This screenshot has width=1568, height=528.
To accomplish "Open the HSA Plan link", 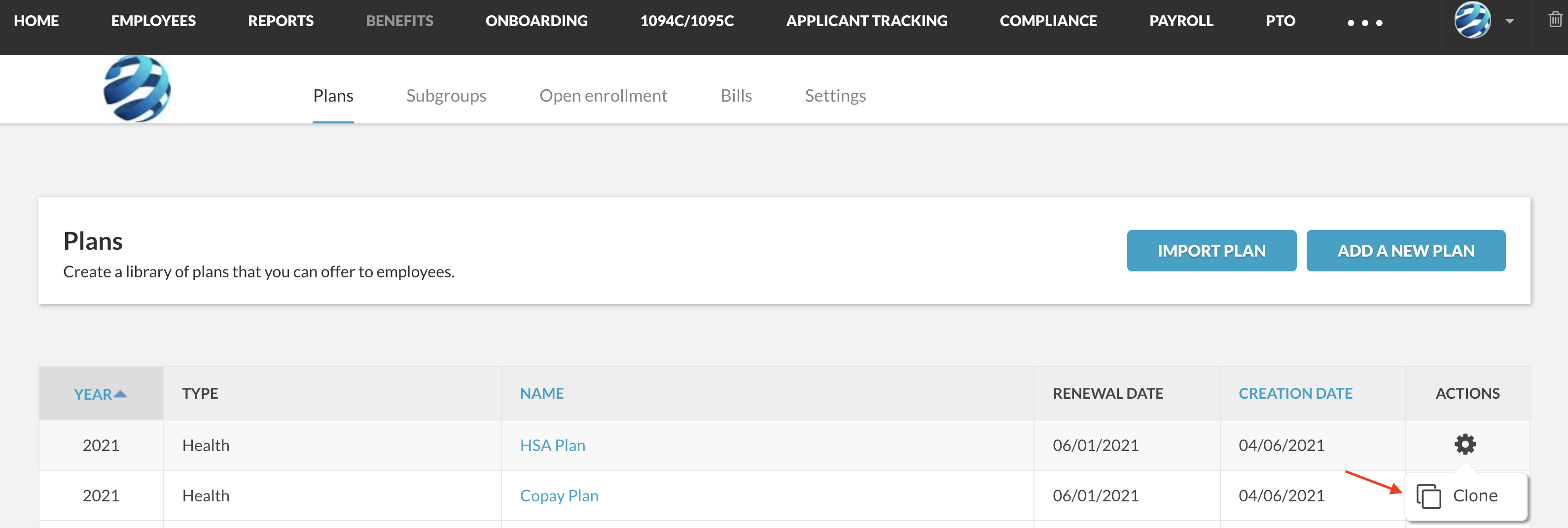I will 552,445.
